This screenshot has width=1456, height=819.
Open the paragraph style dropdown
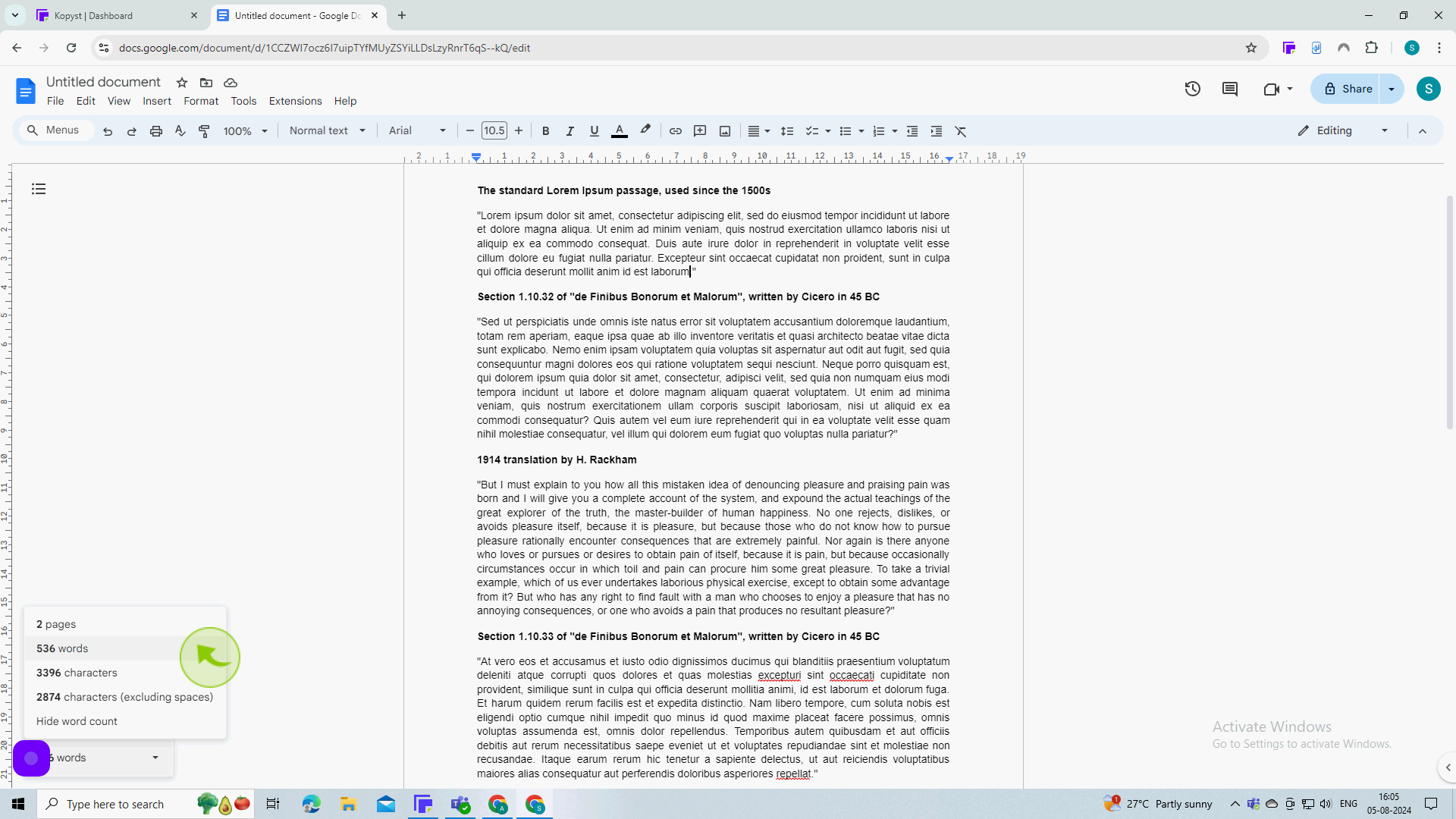(327, 131)
